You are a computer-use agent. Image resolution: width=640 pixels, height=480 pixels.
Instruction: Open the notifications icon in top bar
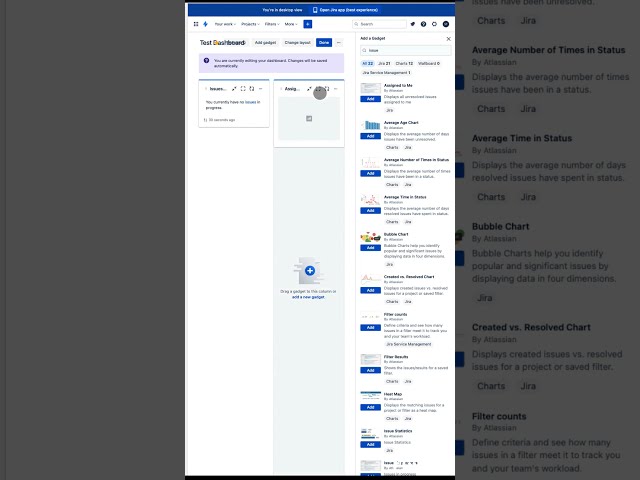(x=413, y=24)
